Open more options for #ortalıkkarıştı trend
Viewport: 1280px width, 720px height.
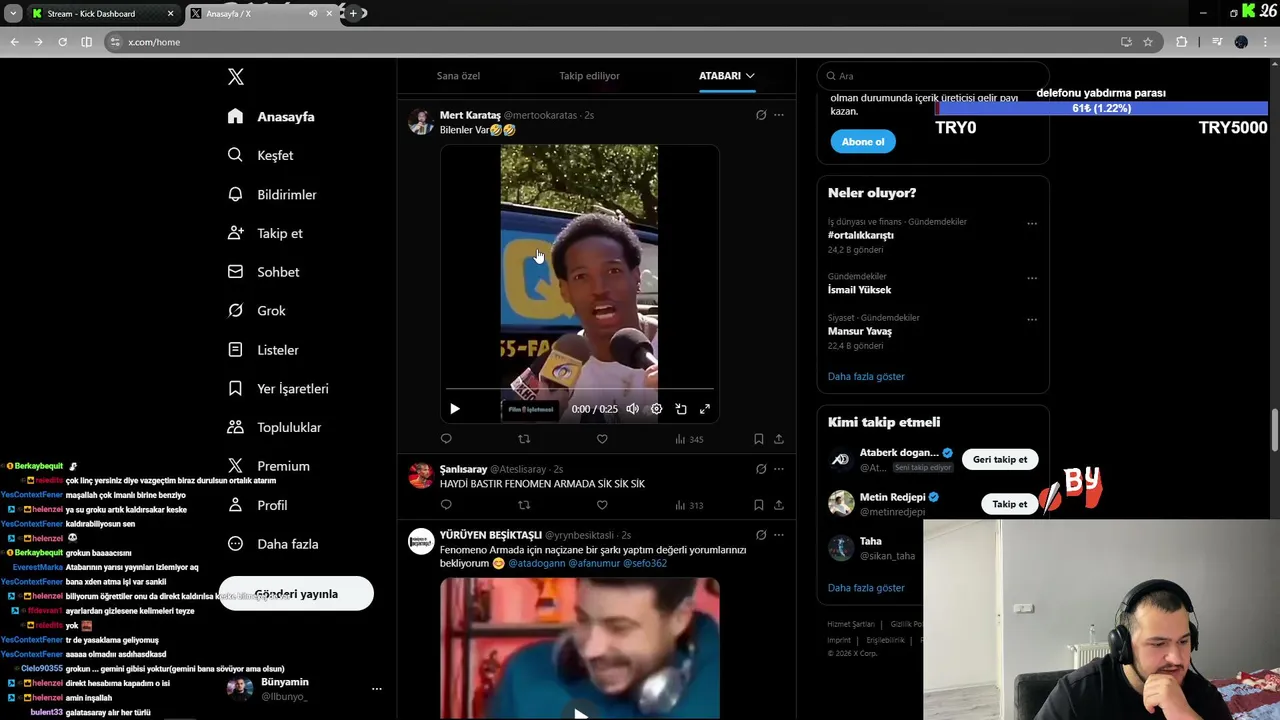coord(1032,223)
